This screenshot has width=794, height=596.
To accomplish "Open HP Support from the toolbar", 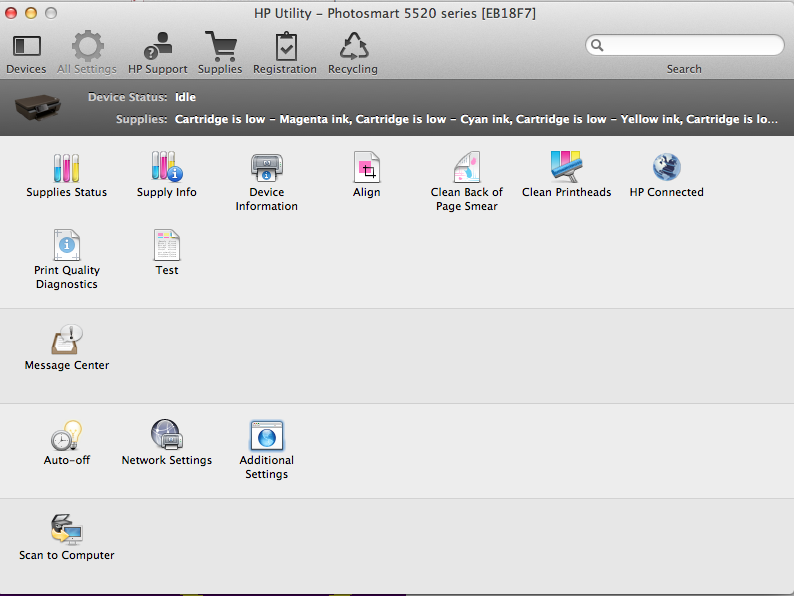I will pos(158,46).
